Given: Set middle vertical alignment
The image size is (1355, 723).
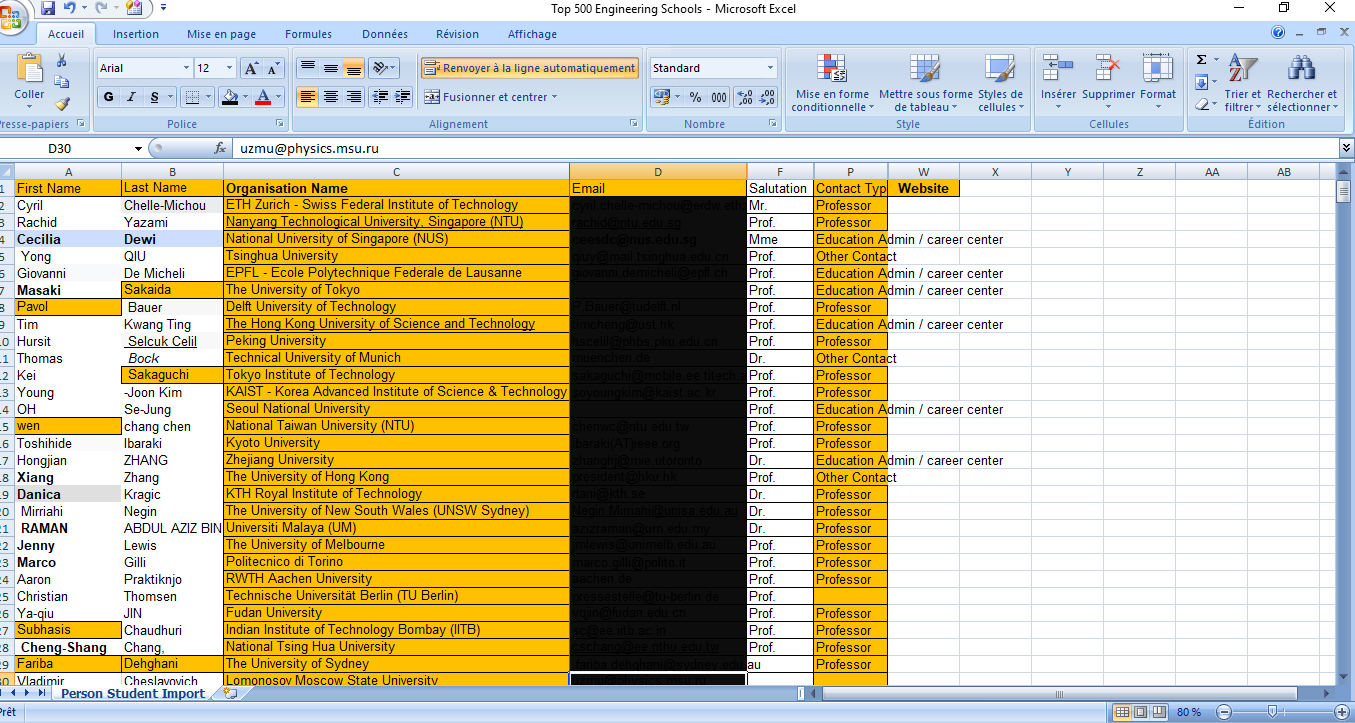Looking at the screenshot, I should click(x=330, y=68).
